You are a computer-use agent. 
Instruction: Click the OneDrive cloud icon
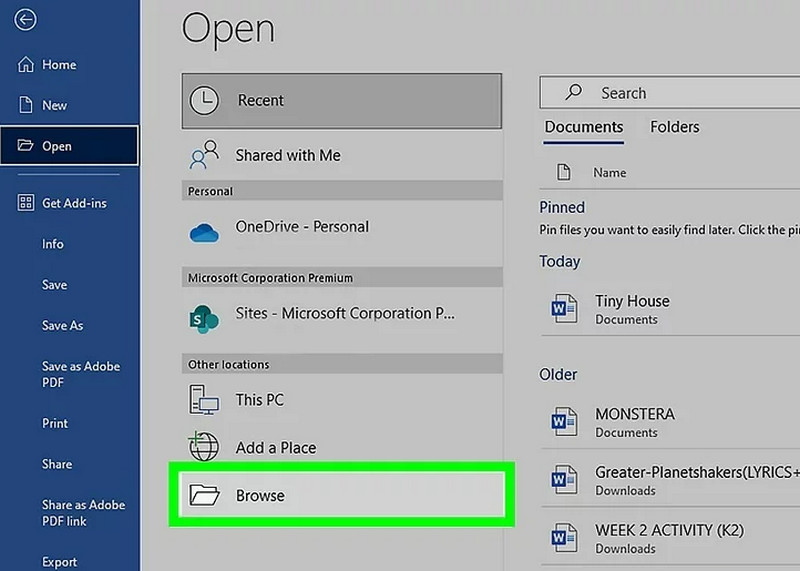204,231
